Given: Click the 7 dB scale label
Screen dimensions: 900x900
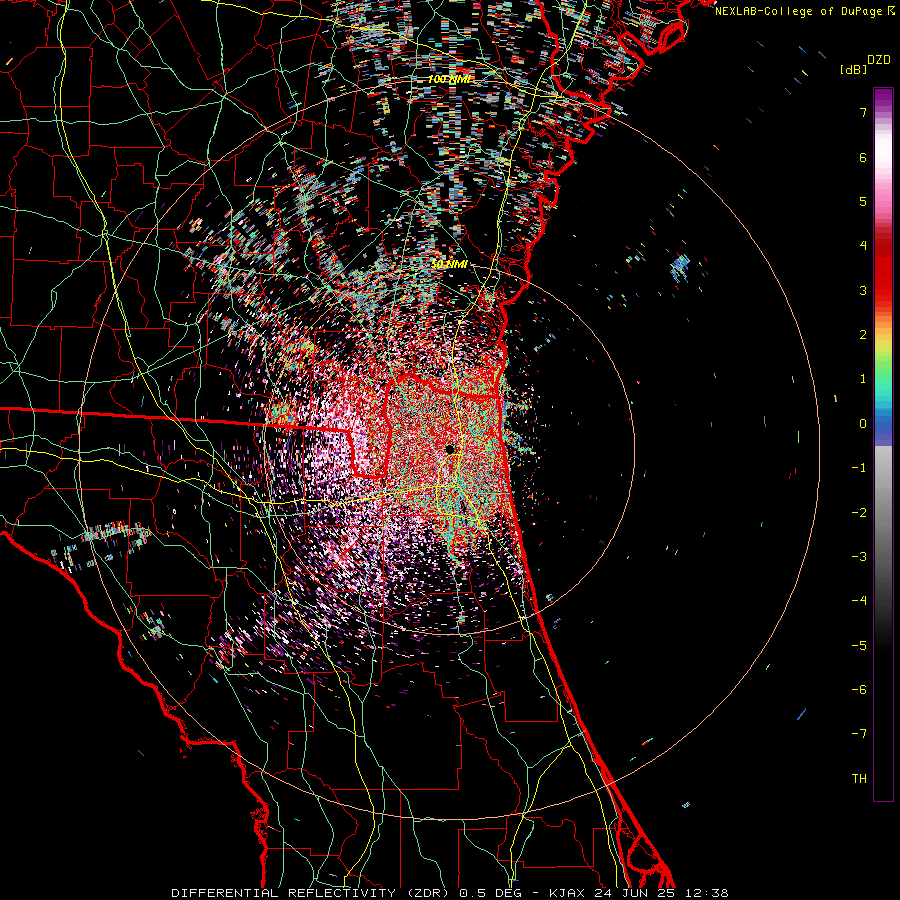Looking at the screenshot, I should point(863,112).
